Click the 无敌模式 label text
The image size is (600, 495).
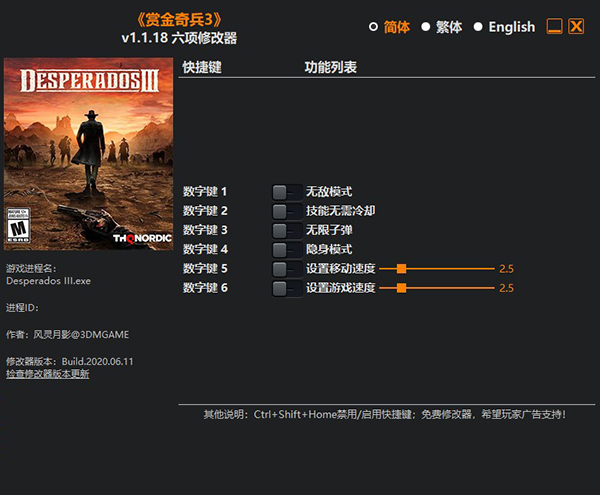329,192
